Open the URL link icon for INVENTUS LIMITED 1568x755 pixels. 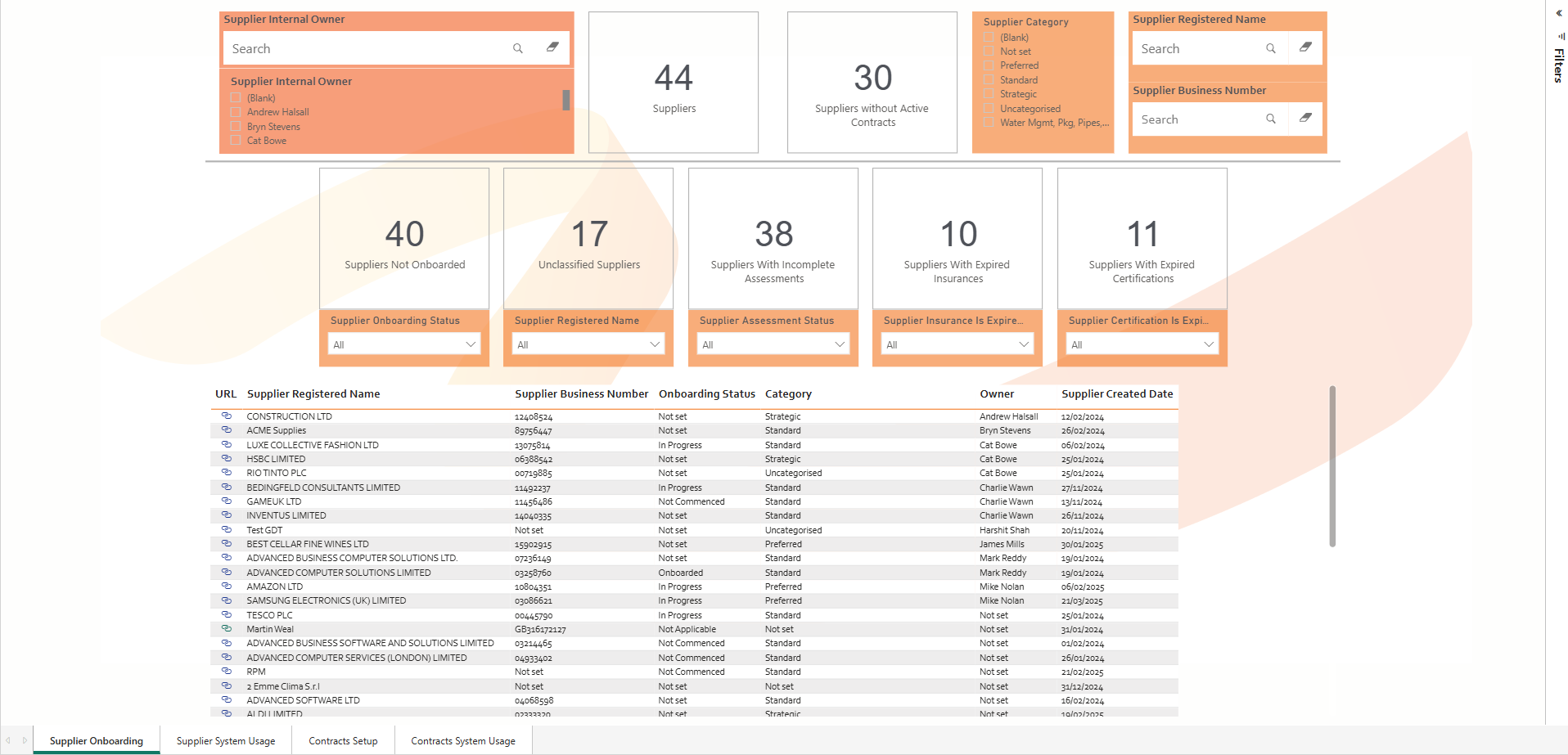click(x=227, y=515)
